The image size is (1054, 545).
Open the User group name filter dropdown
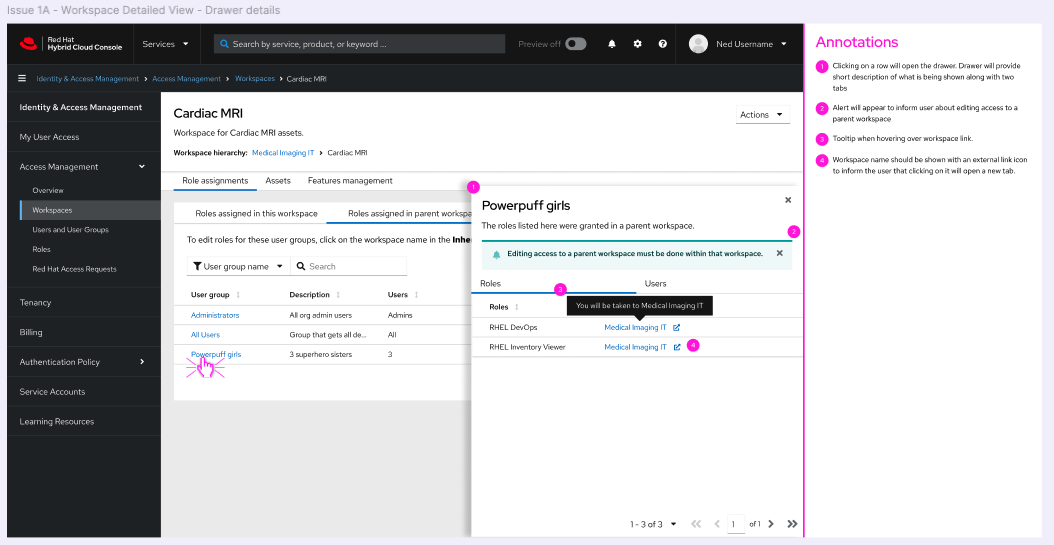click(238, 267)
